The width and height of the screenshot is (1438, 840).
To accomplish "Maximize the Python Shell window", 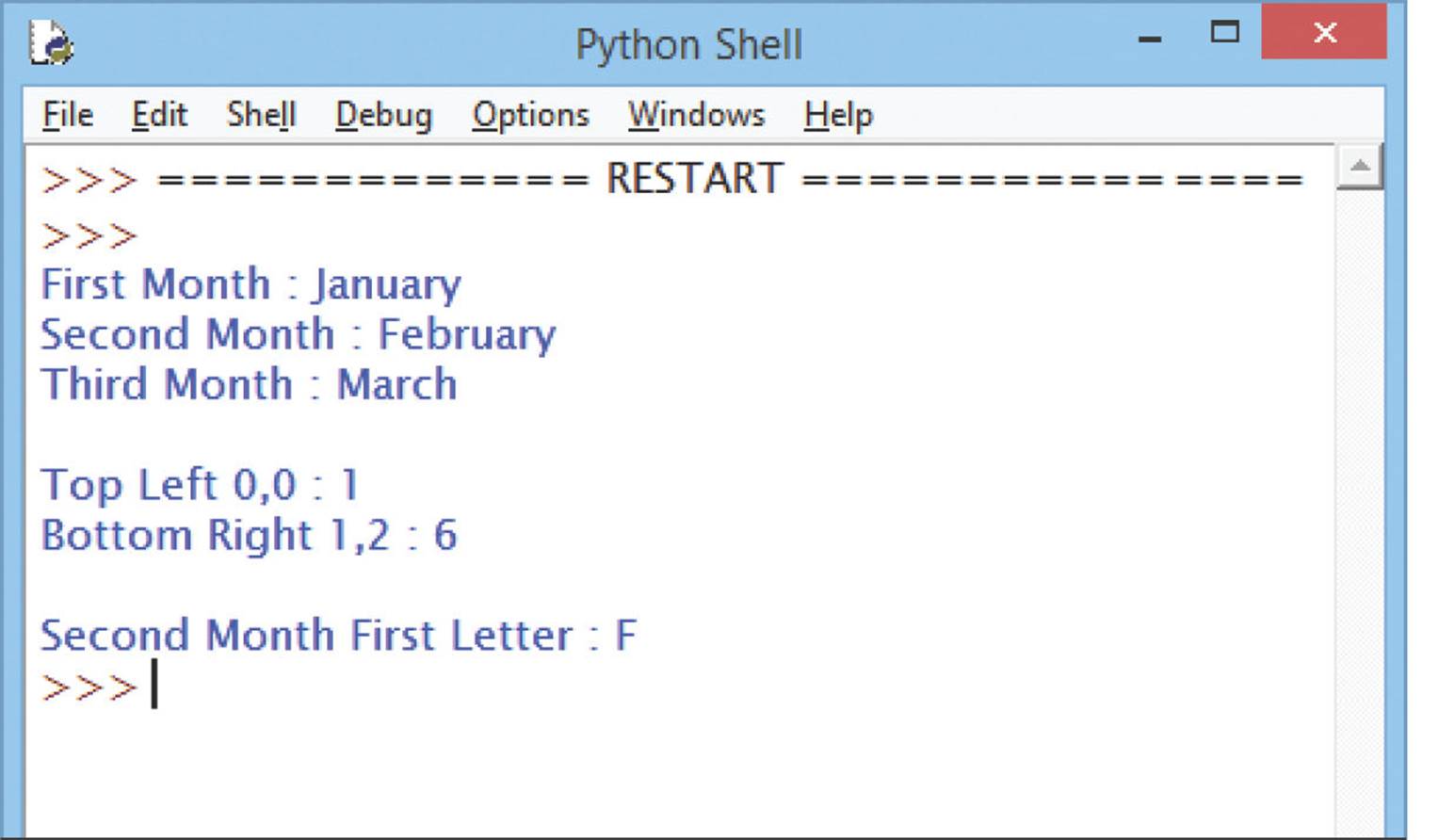I will pyautogui.click(x=1224, y=33).
